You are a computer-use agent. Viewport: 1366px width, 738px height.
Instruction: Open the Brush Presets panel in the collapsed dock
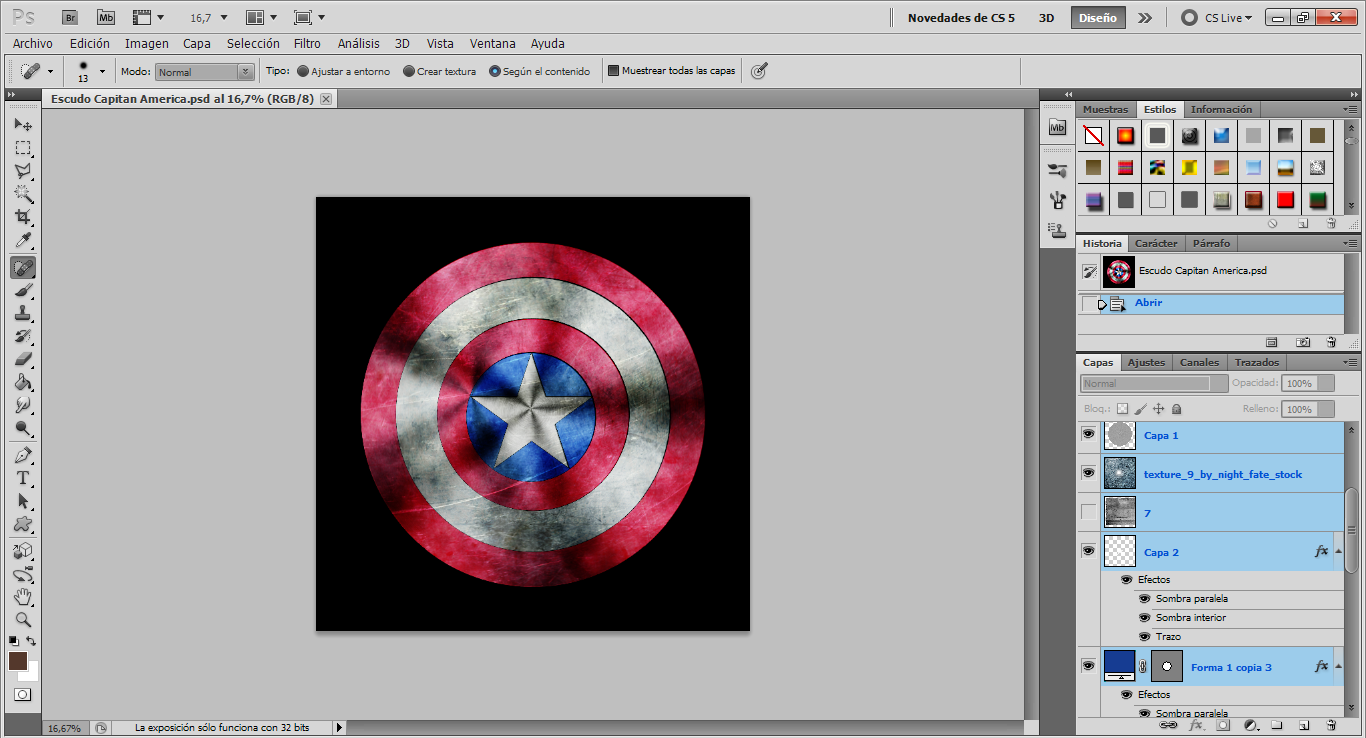tap(1057, 171)
